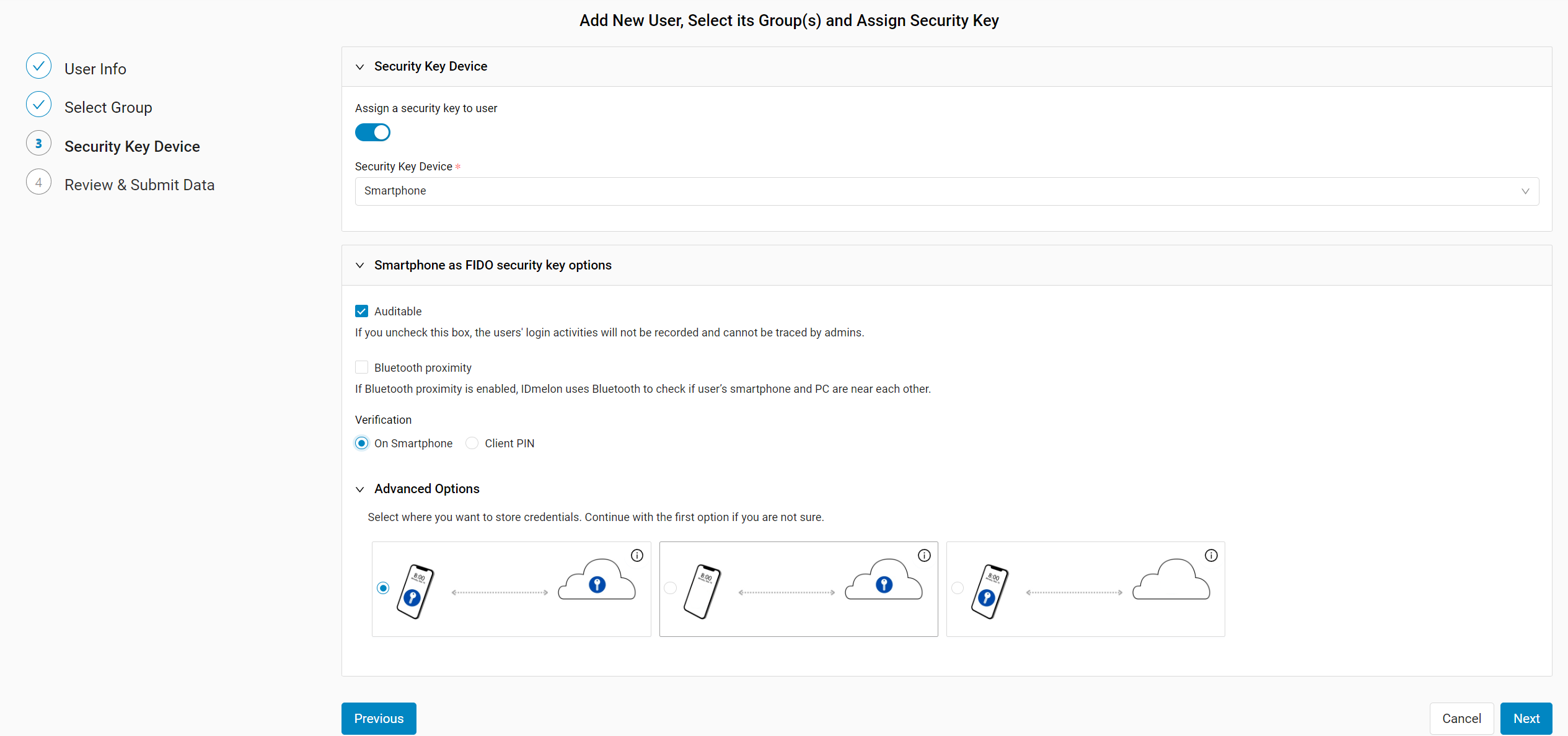Click the User Info completed checkmark icon
1568x736 pixels.
point(38,66)
